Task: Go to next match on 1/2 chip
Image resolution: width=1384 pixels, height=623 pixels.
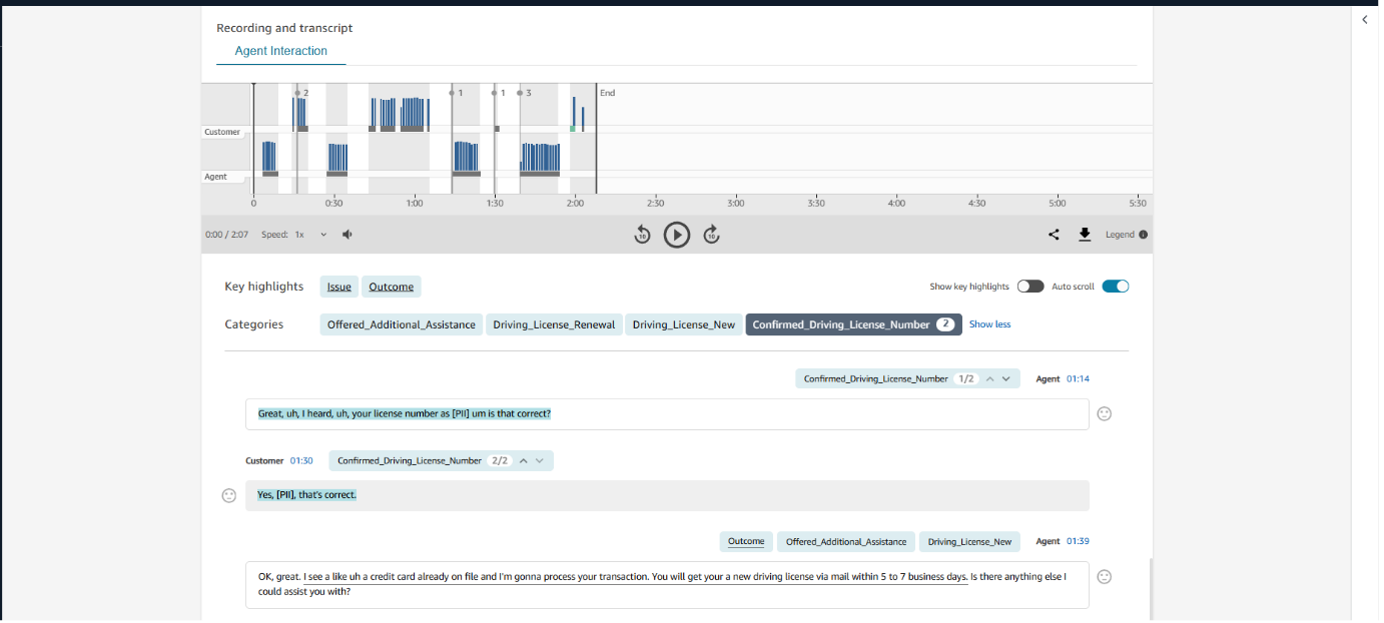Action: point(1007,379)
